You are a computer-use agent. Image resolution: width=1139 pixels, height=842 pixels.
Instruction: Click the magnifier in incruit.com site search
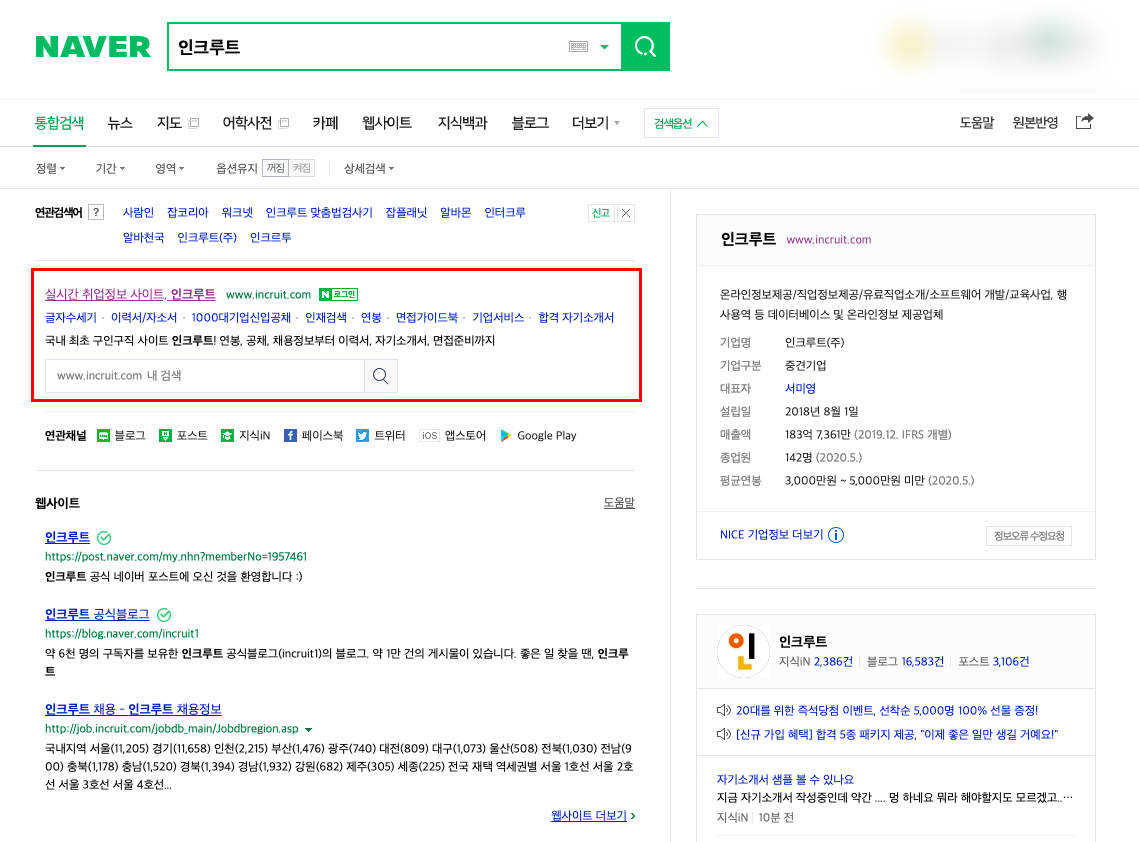(x=381, y=376)
